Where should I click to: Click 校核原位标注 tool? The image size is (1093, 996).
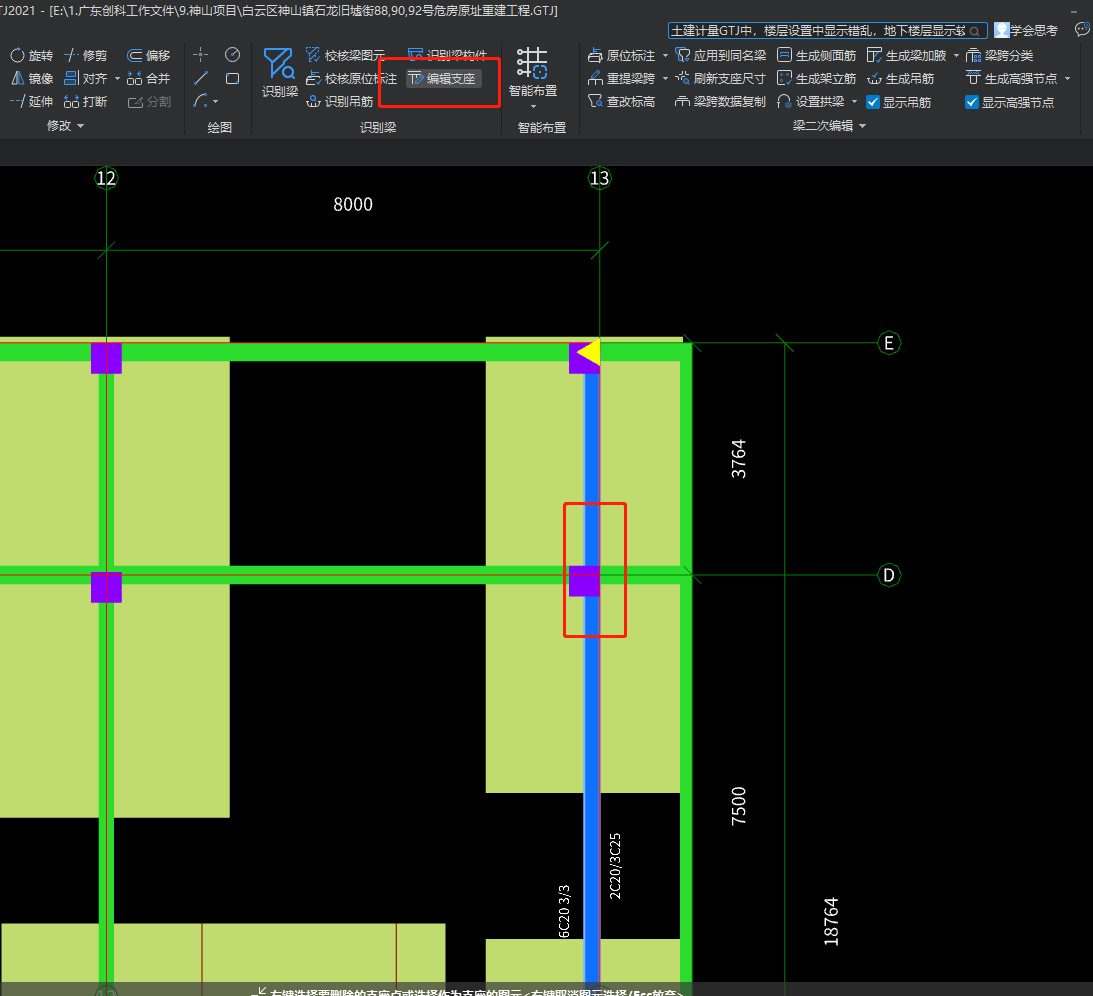point(351,78)
